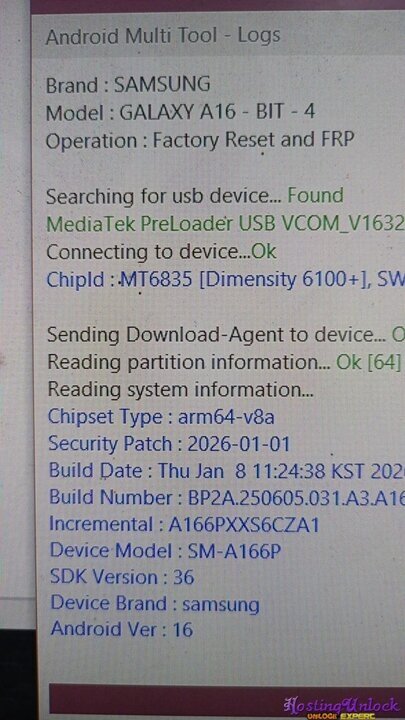Click the Android Ver 16 line
The image size is (405, 720).
122,630
